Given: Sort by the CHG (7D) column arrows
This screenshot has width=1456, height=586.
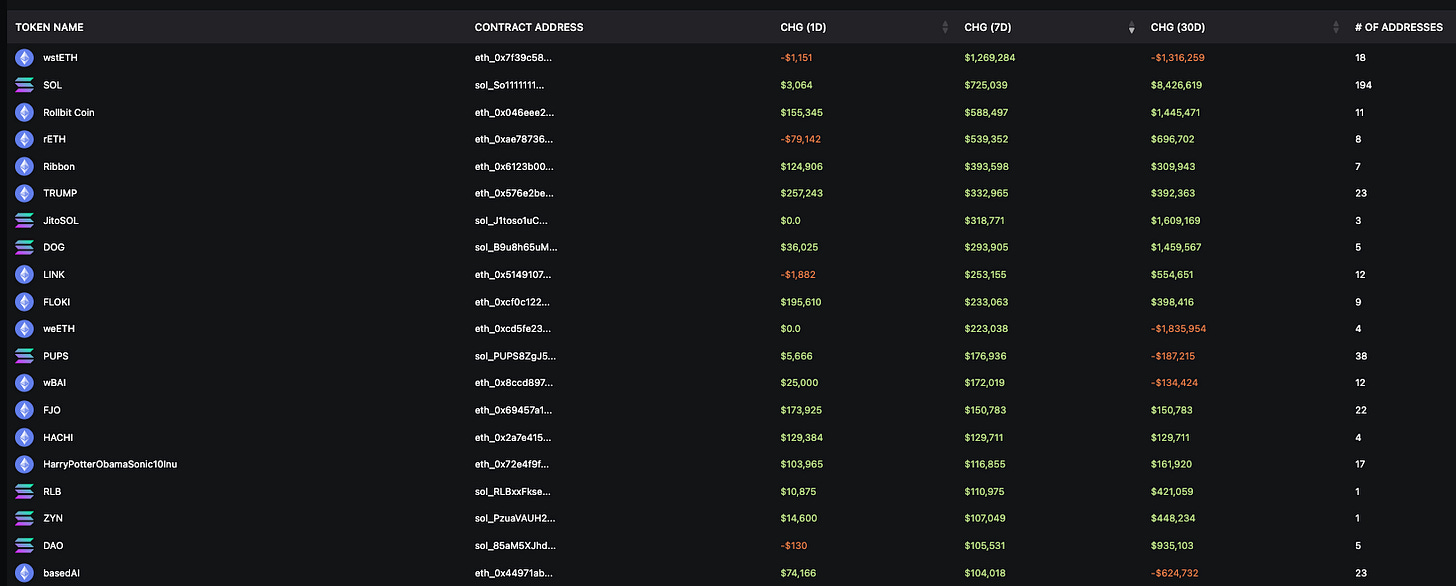Looking at the screenshot, I should pos(1131,27).
